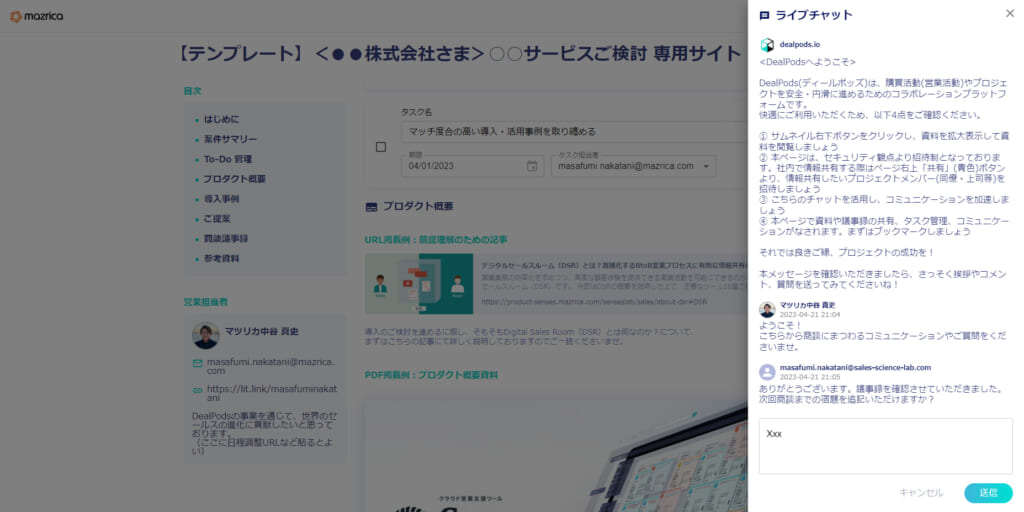1024x512 pixels.
Task: Click the 営業担当者 heading
Action: (x=206, y=302)
